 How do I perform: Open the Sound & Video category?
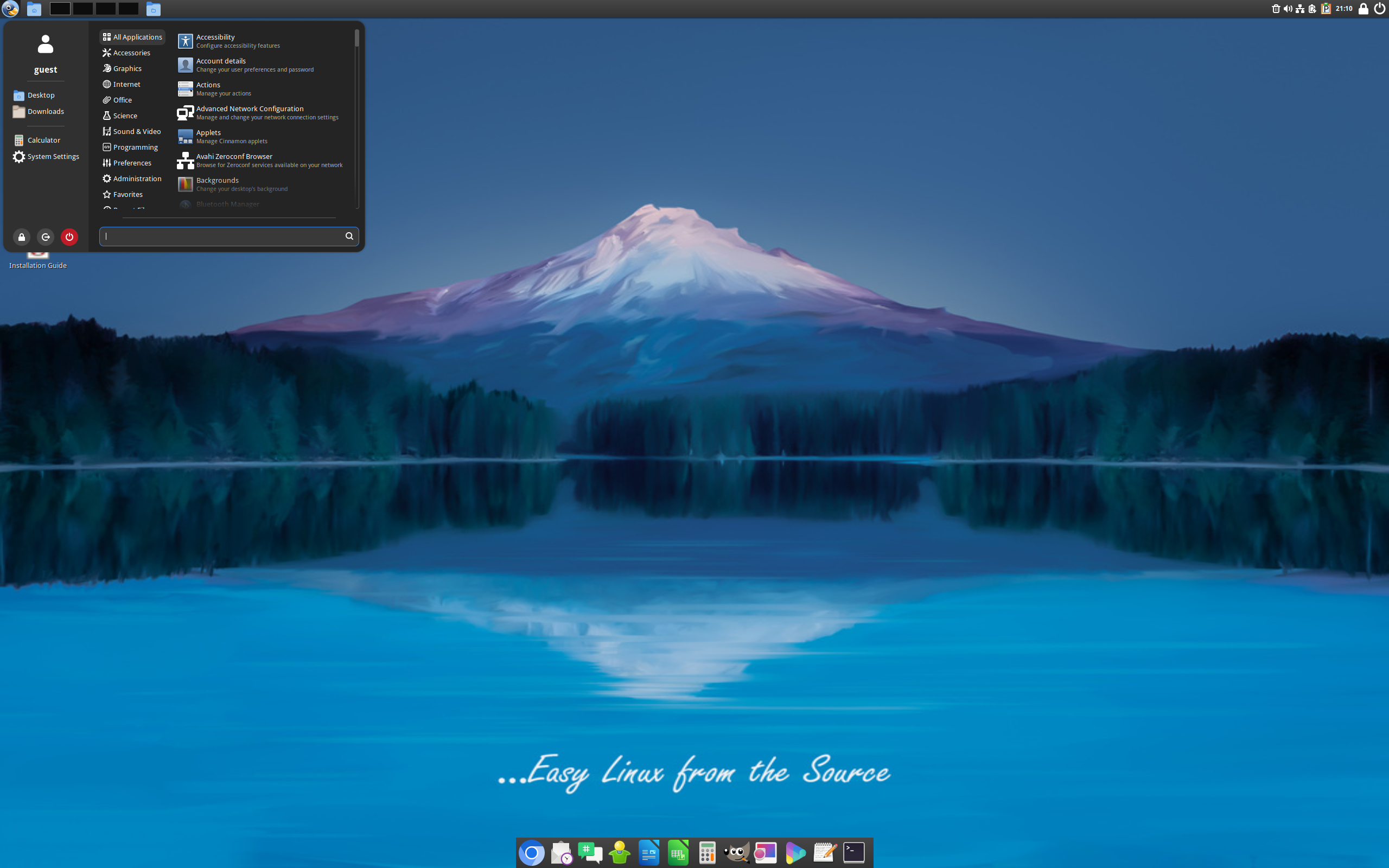click(x=132, y=131)
